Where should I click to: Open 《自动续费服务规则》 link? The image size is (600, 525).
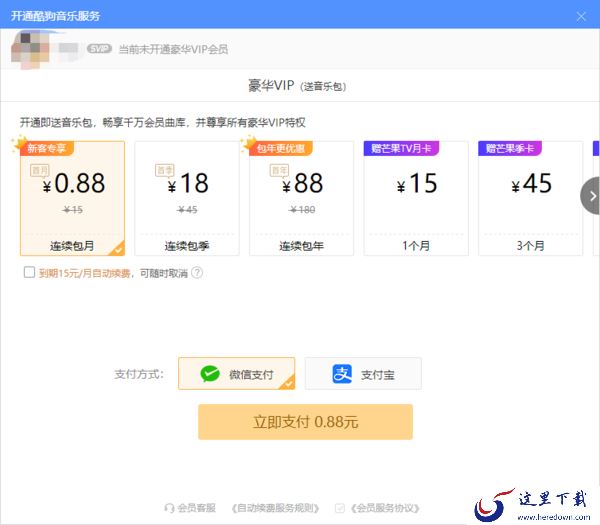[x=275, y=508]
